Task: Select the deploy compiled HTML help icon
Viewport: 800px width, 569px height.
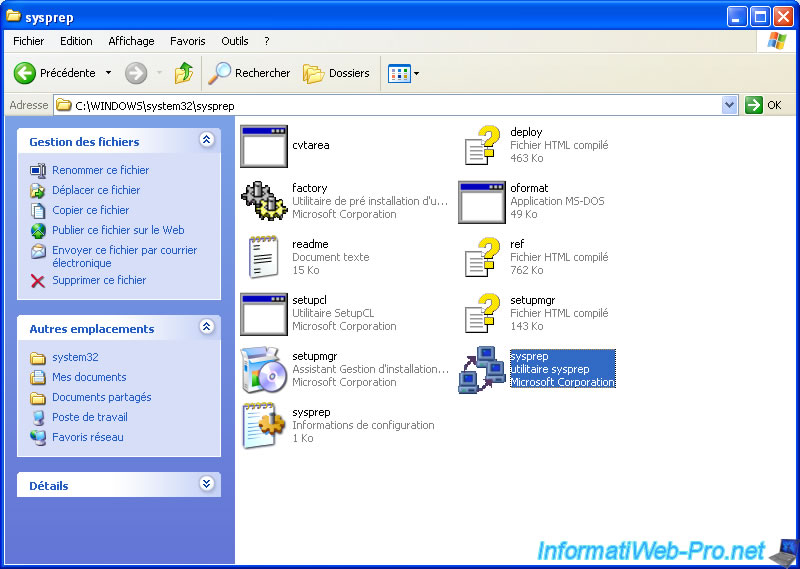Action: click(x=481, y=145)
